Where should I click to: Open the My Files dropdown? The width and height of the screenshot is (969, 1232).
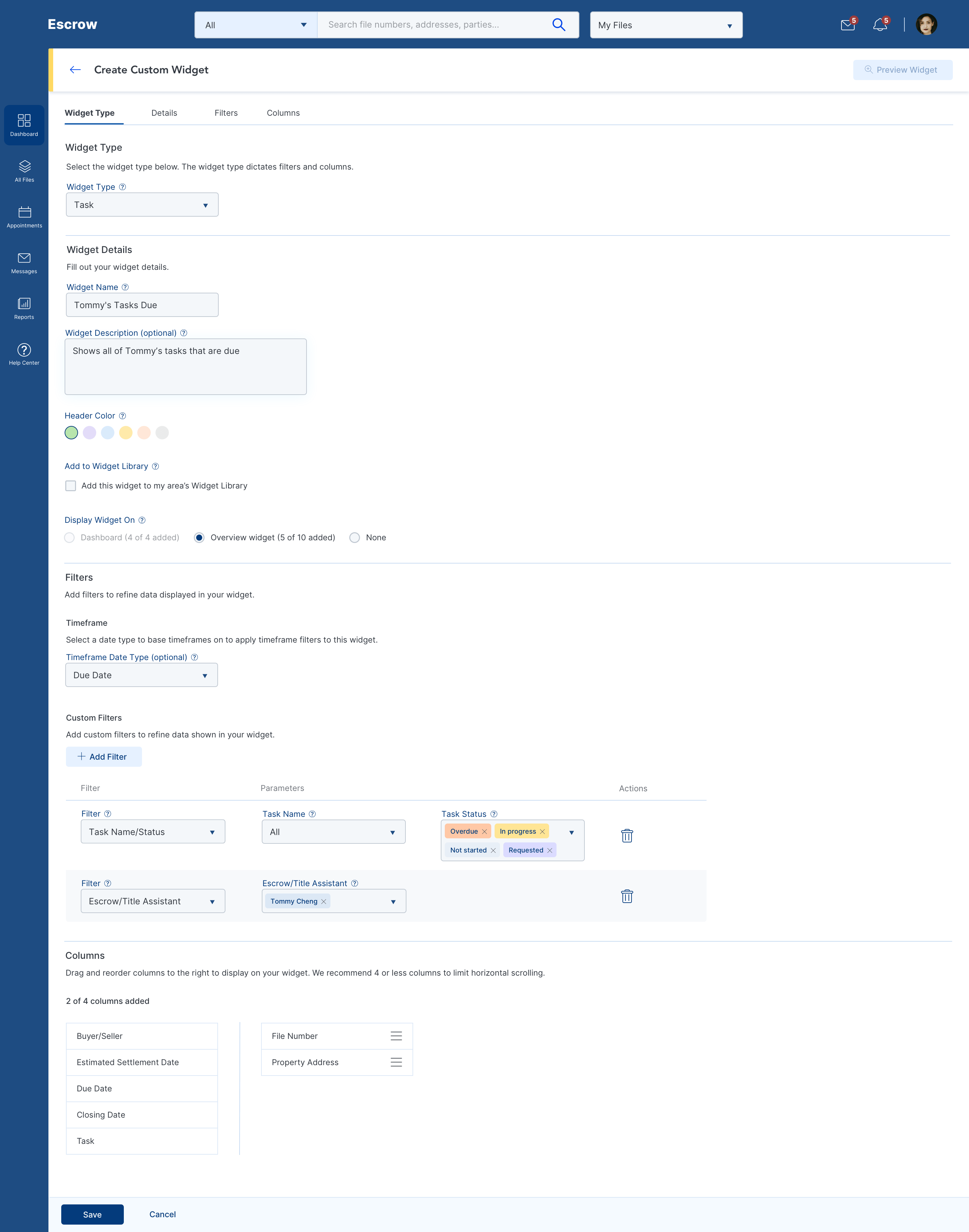tap(666, 25)
